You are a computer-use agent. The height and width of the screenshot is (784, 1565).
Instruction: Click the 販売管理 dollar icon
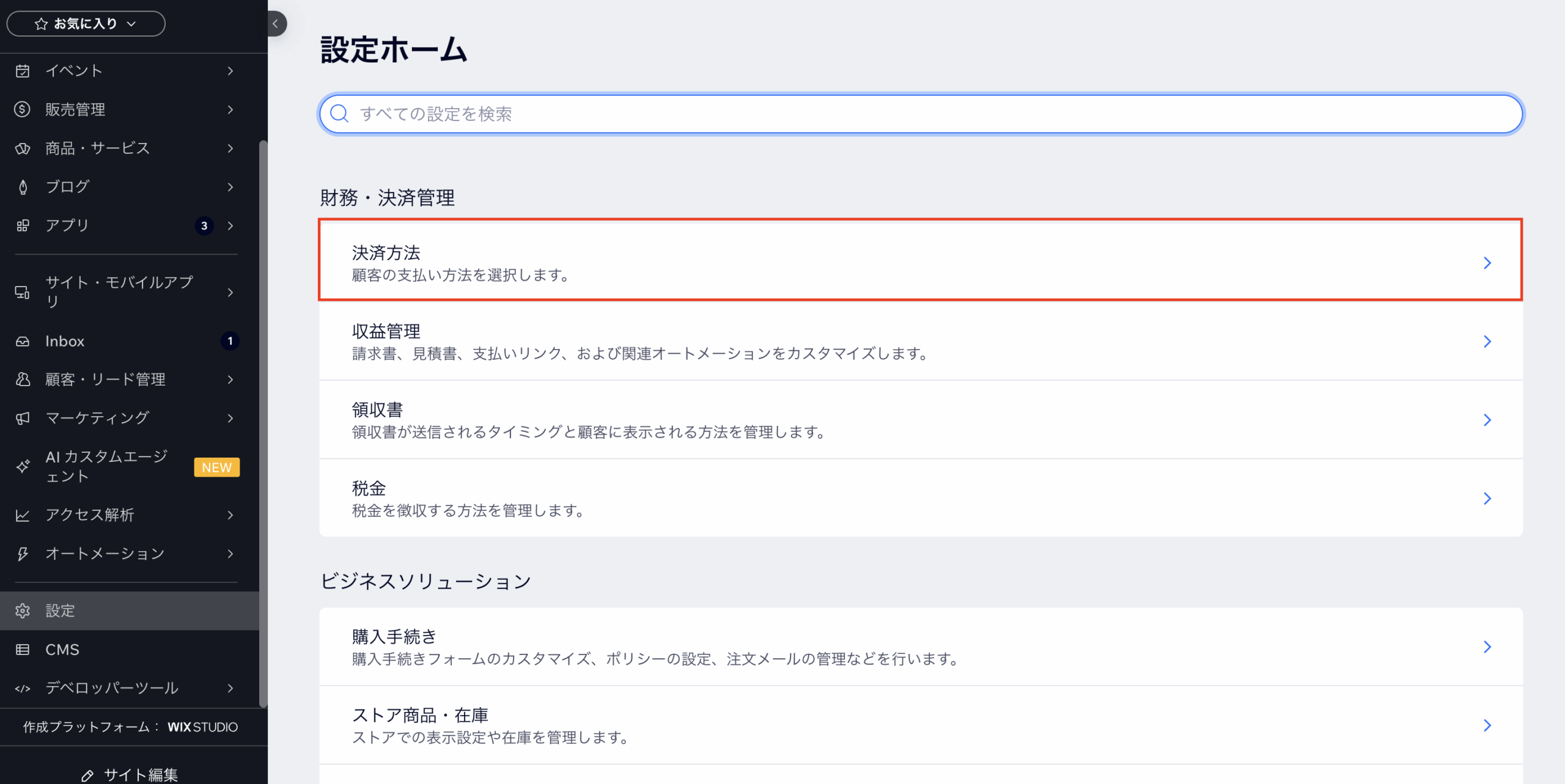23,109
